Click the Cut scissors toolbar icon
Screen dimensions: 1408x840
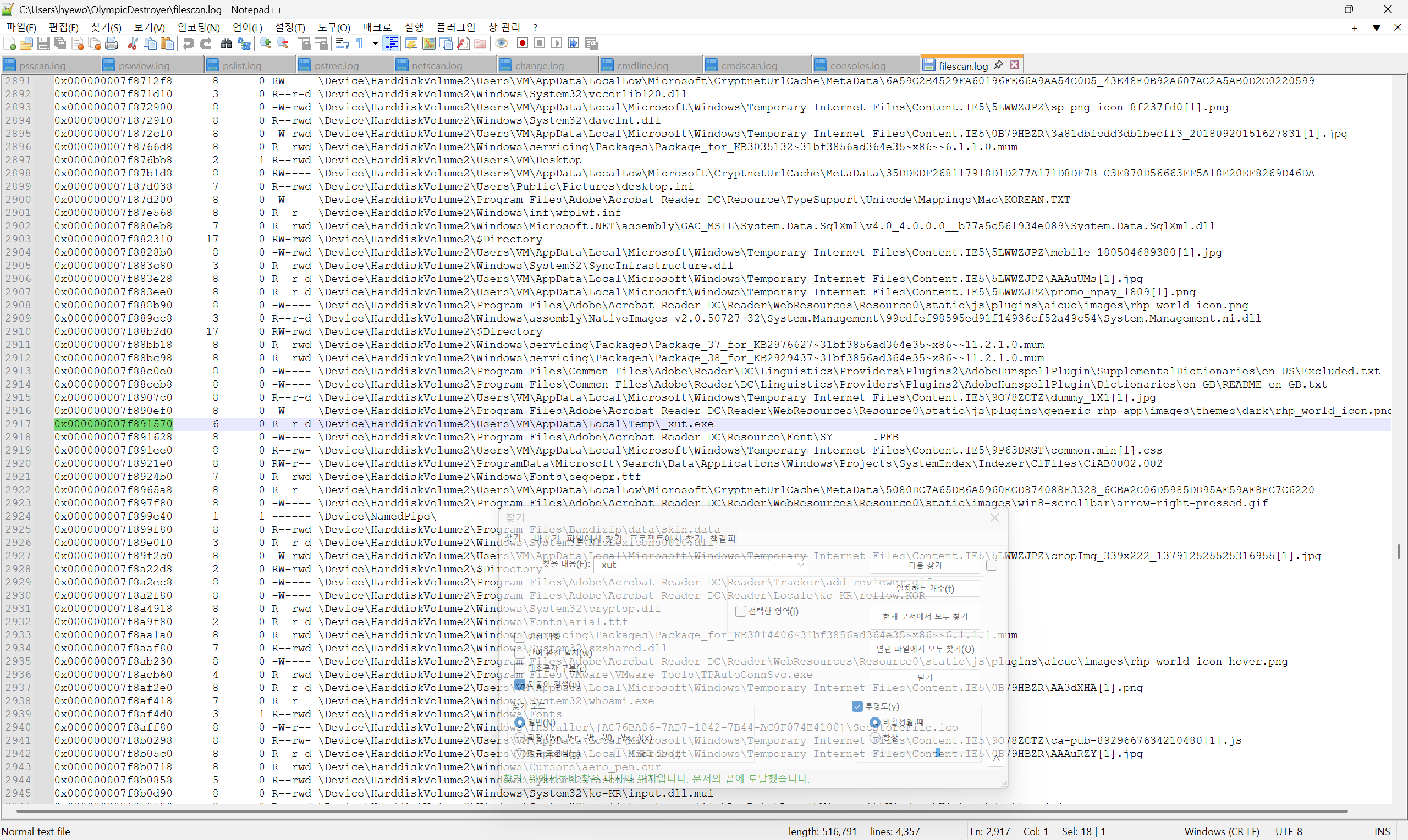coord(133,43)
